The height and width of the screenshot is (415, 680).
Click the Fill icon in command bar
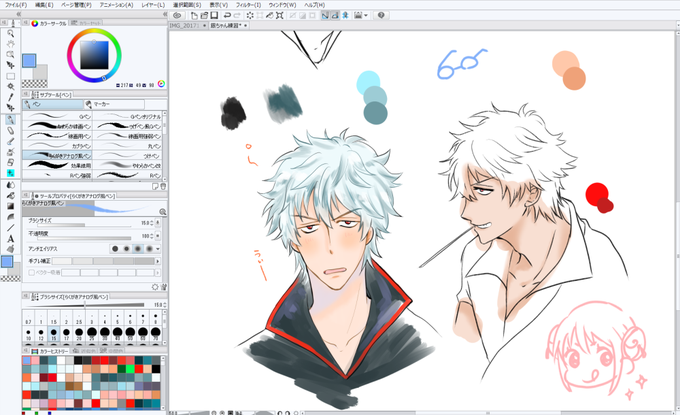[x=270, y=15]
